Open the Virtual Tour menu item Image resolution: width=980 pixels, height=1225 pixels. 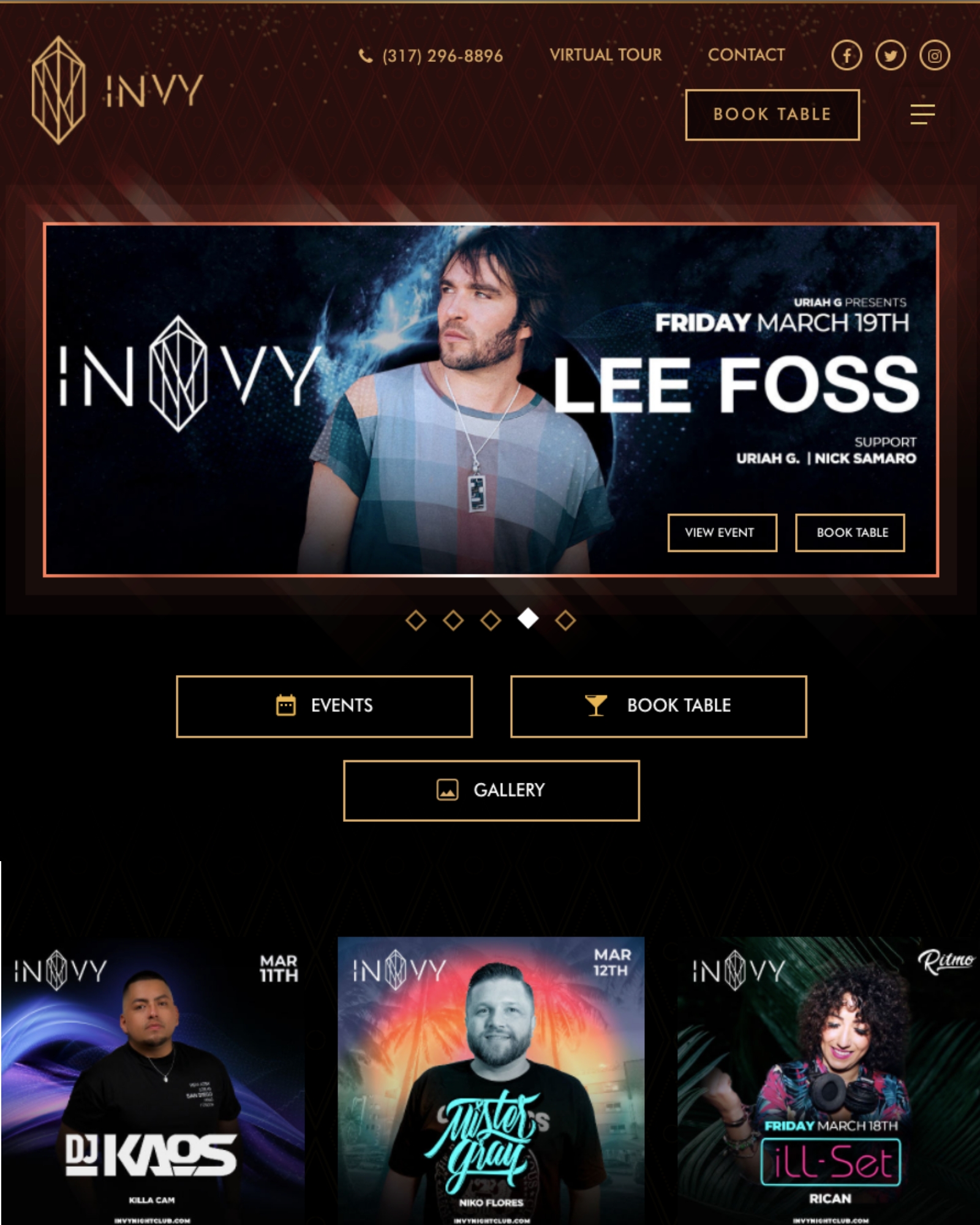pos(606,55)
